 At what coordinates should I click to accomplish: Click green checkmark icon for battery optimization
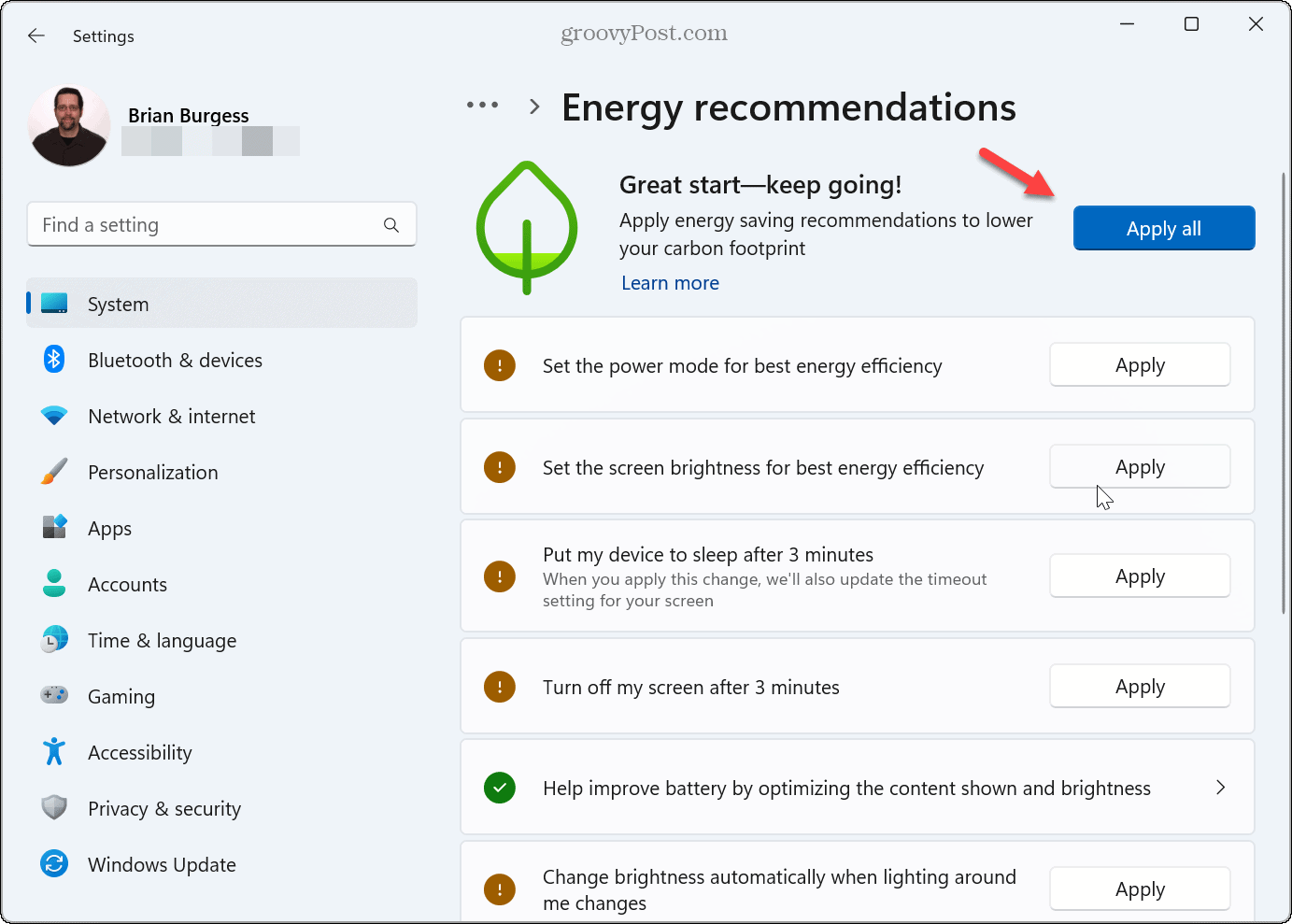click(500, 788)
